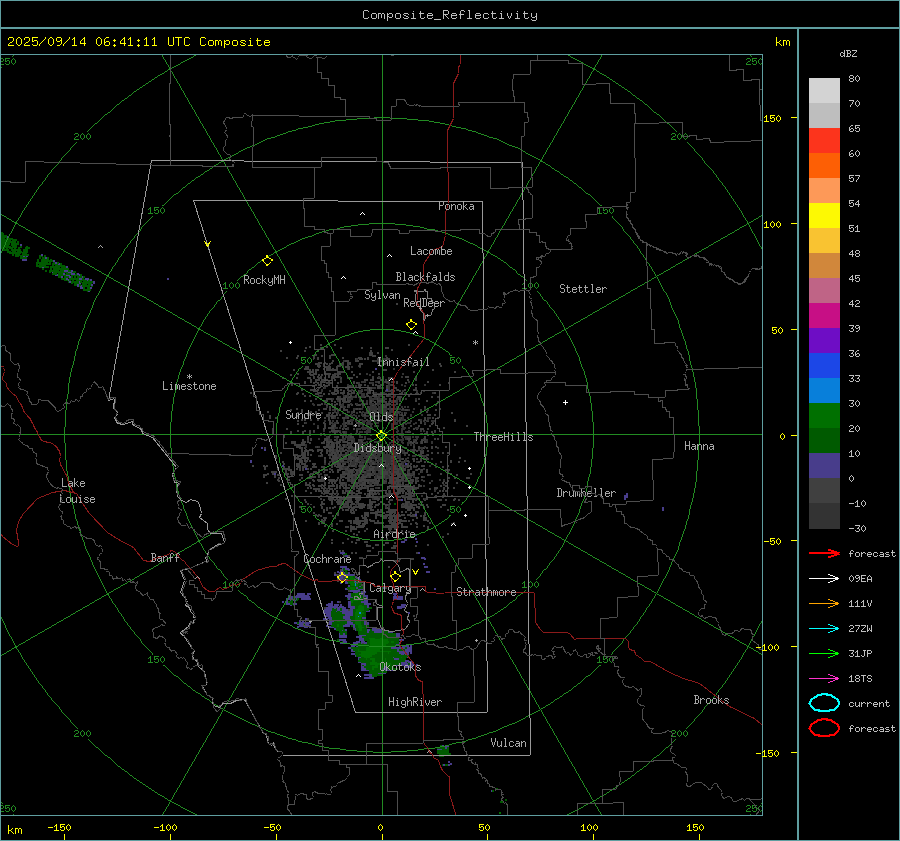Select the magenta 42–39 dBZ color band
Viewport: 900px width, 841px height.
[x=824, y=316]
